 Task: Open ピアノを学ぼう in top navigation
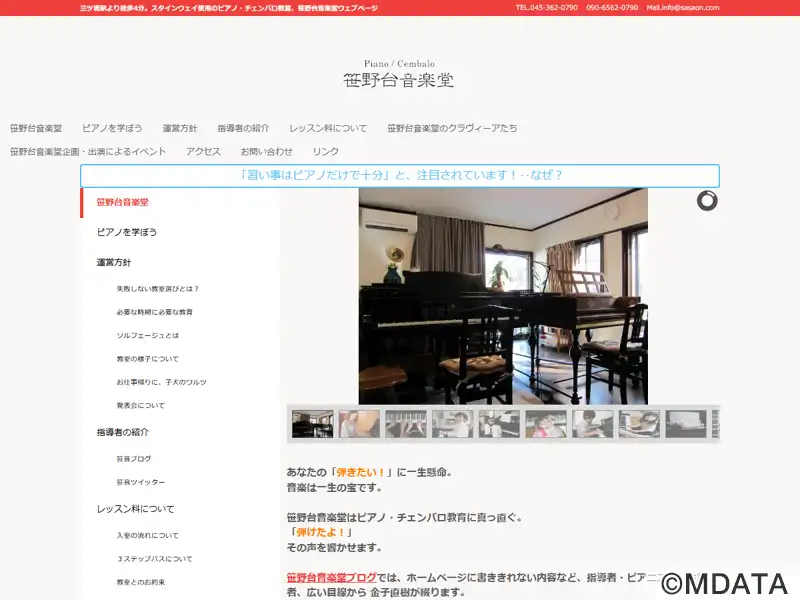(112, 128)
